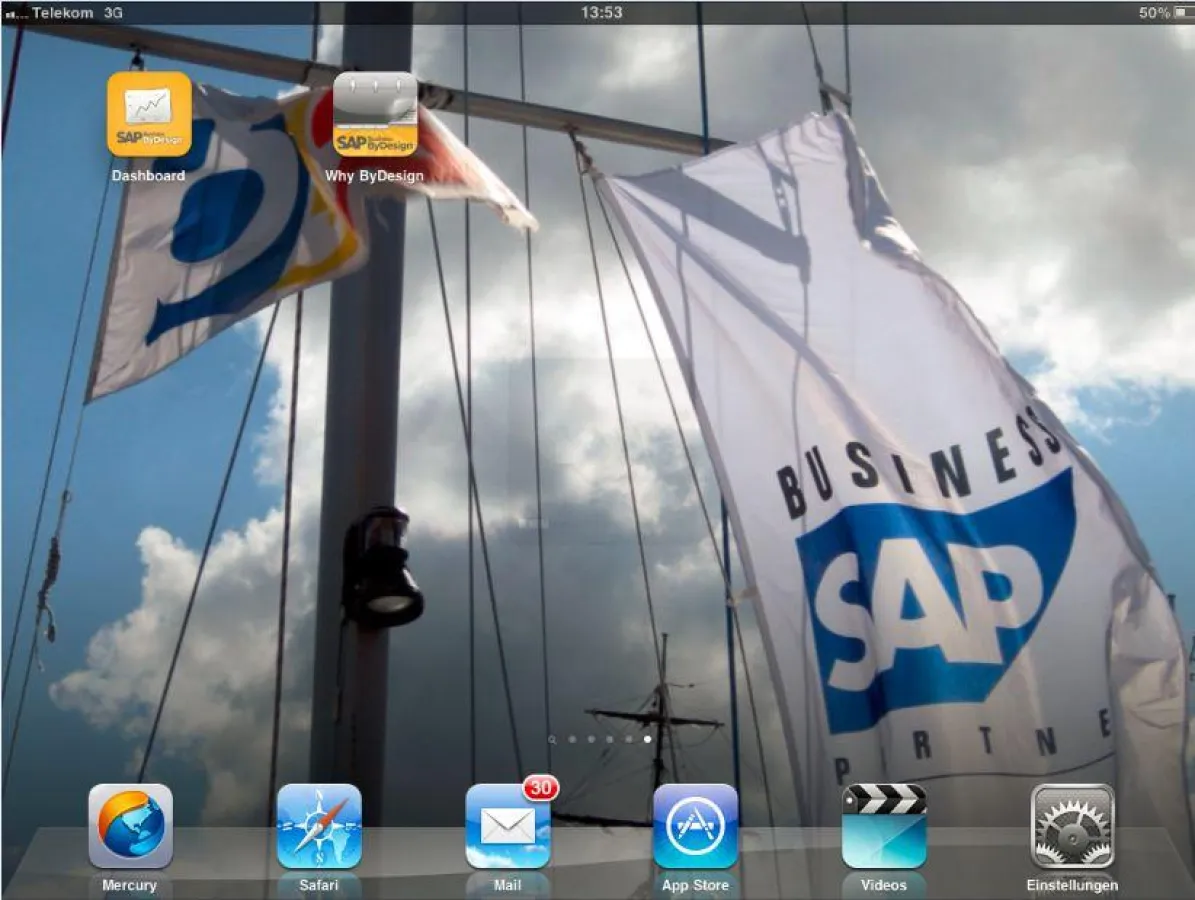Screen dimensions: 1195x900
Task: Switch to the second home screen page
Action: pyautogui.click(x=590, y=739)
